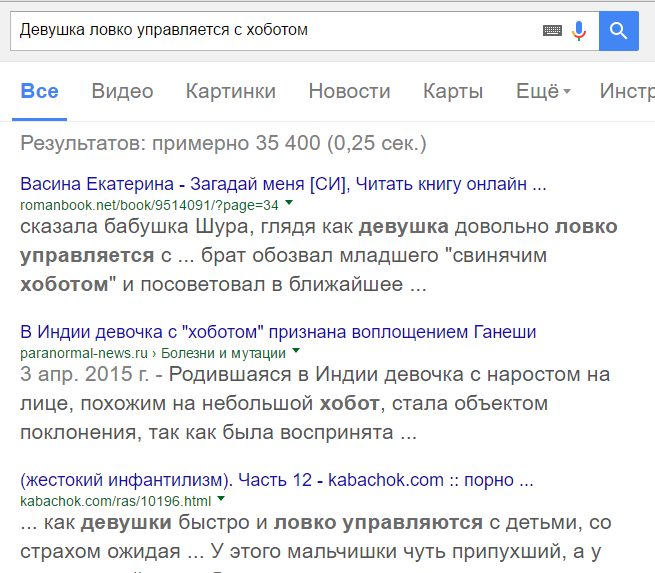
Task: Open the partially visible Инструменты tab
Action: (626, 91)
